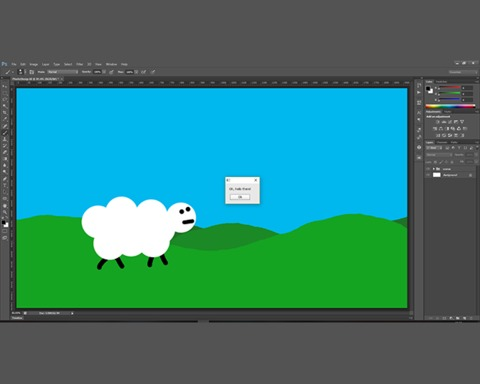The width and height of the screenshot is (480, 384).
Task: Add a Levels adjustment
Action: pyautogui.click(x=444, y=122)
